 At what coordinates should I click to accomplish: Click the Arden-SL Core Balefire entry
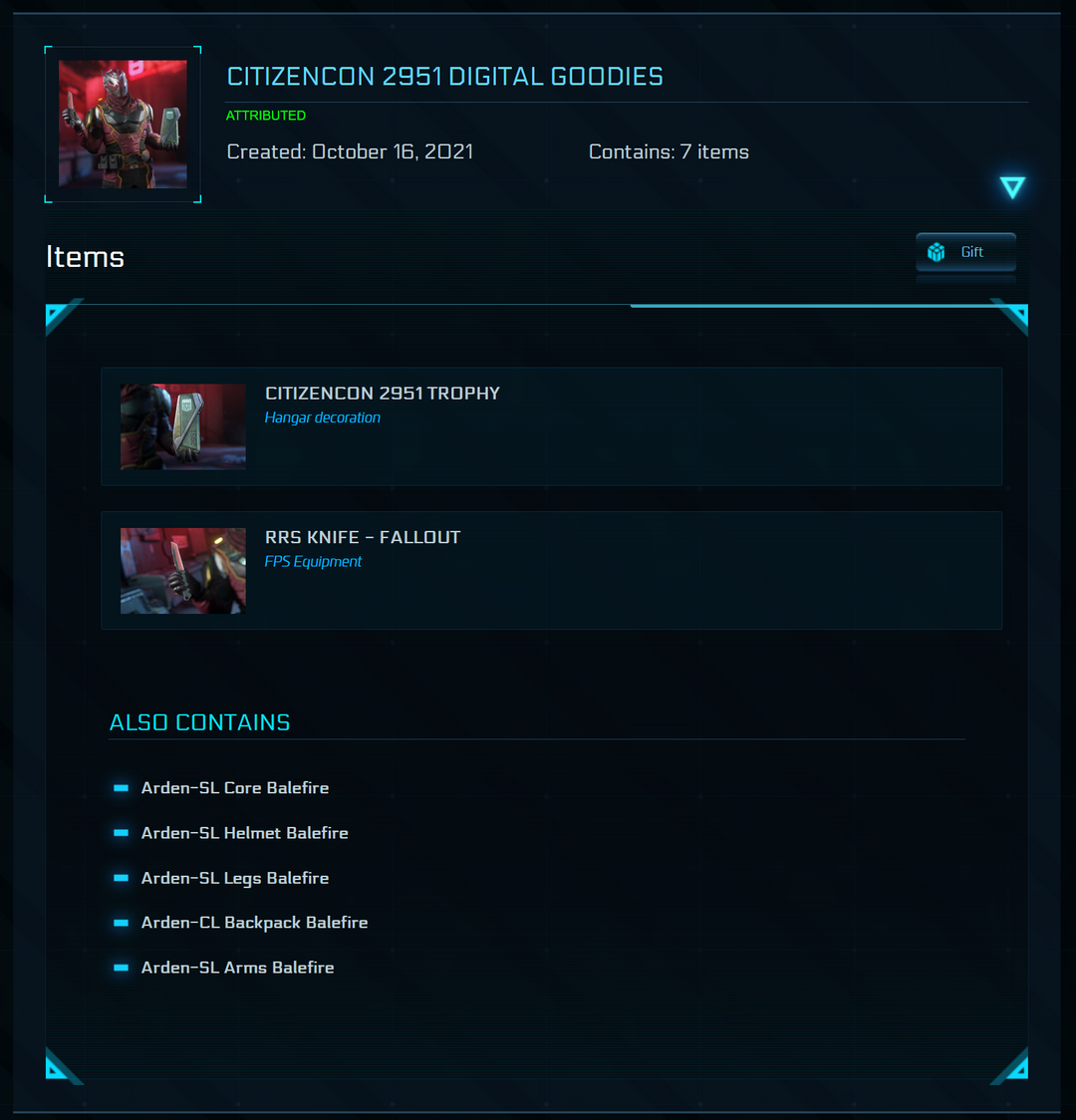[x=235, y=788]
